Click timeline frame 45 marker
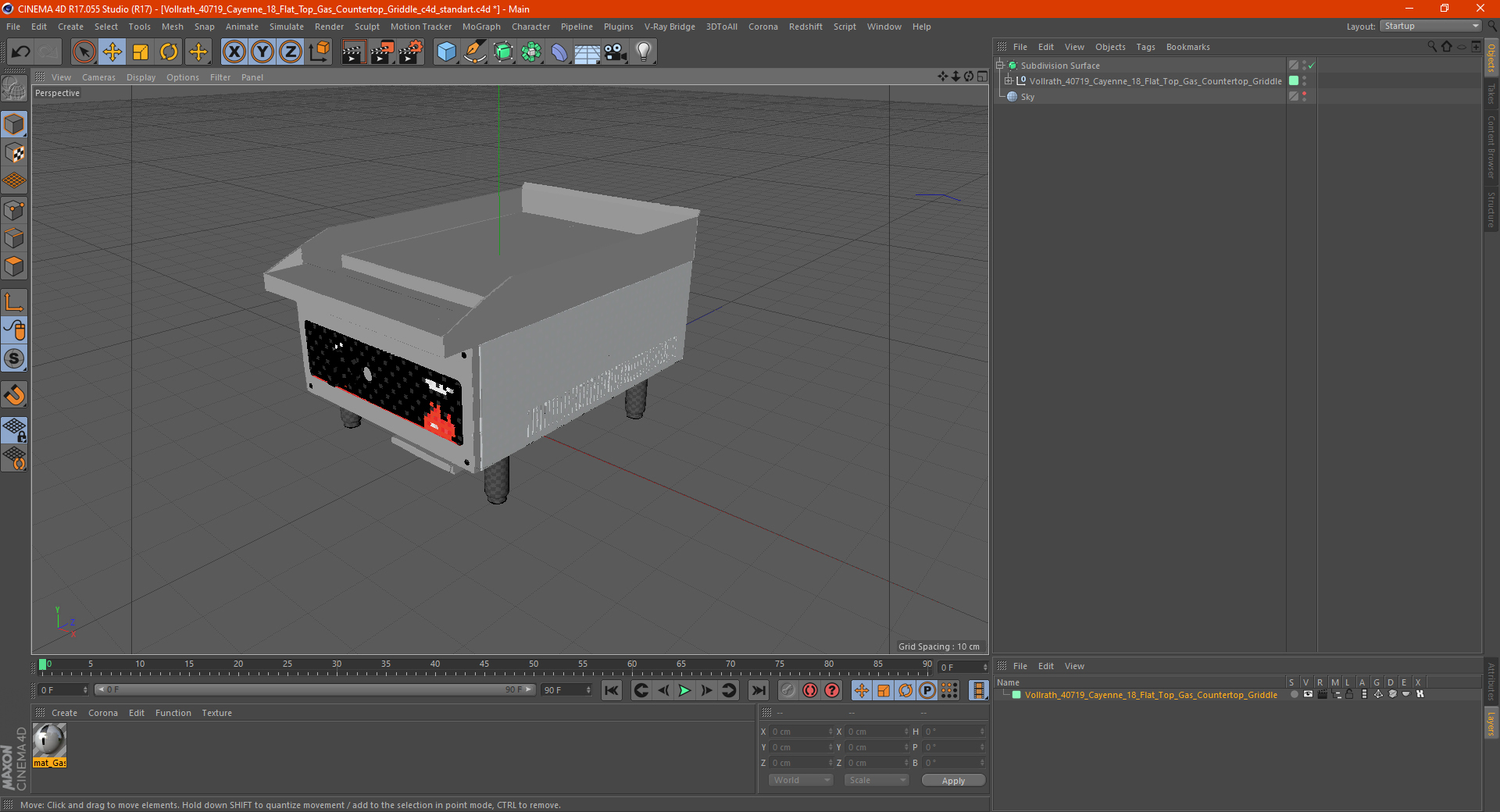 coord(484,664)
